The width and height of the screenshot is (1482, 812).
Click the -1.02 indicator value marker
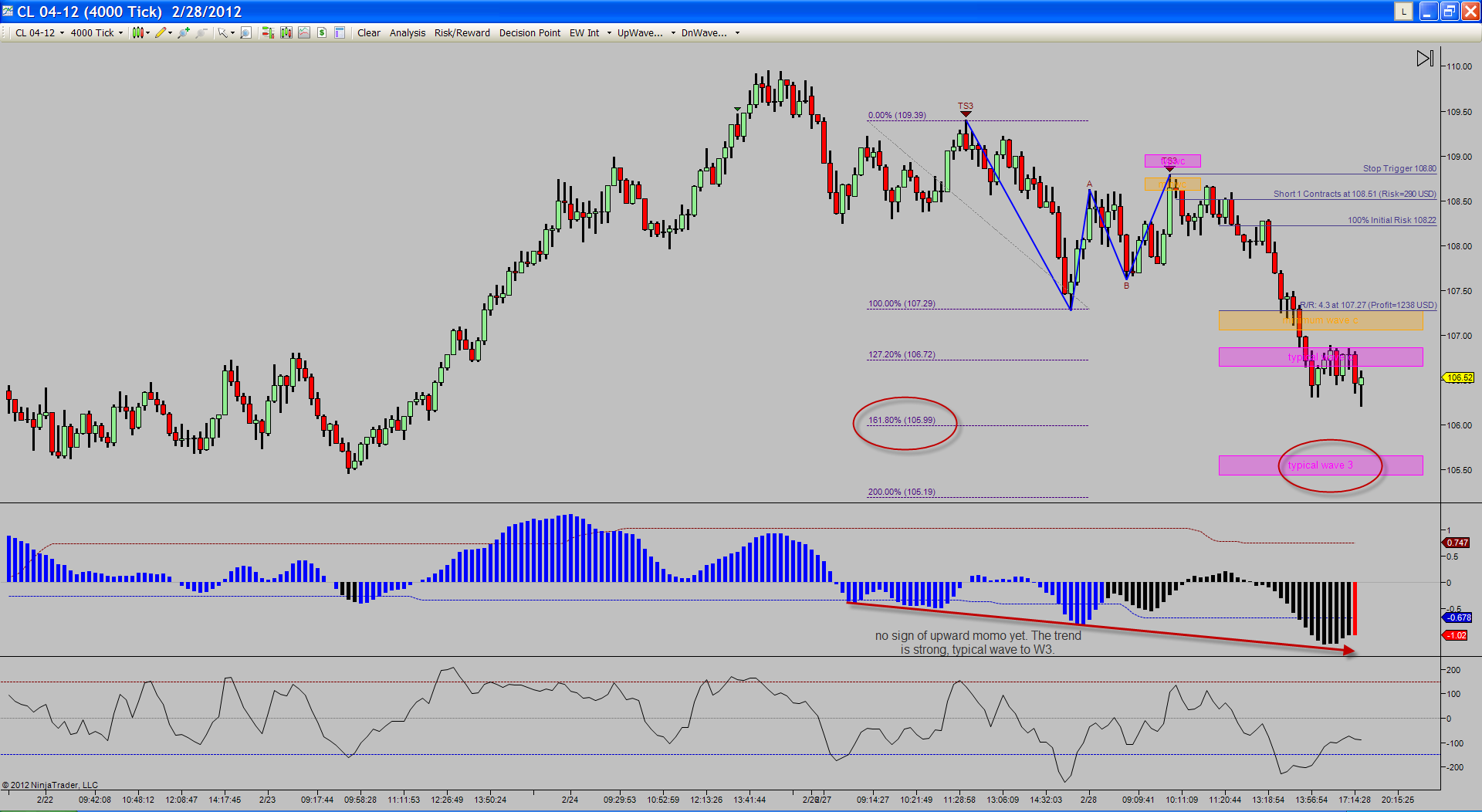pos(1456,635)
